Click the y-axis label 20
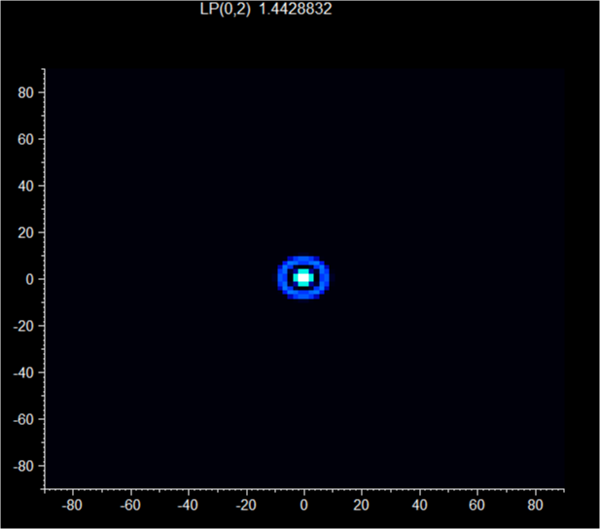Image resolution: width=600 pixels, height=529 pixels. [x=26, y=233]
